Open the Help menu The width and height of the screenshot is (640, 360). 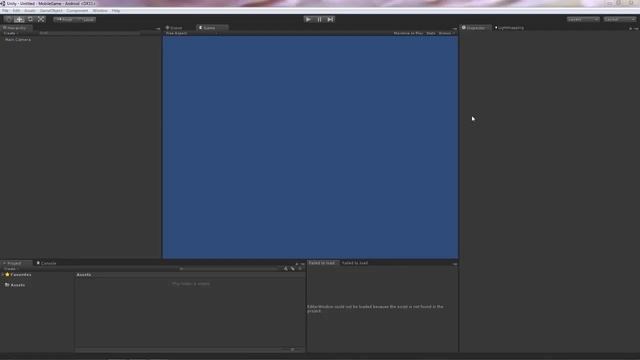(116, 11)
